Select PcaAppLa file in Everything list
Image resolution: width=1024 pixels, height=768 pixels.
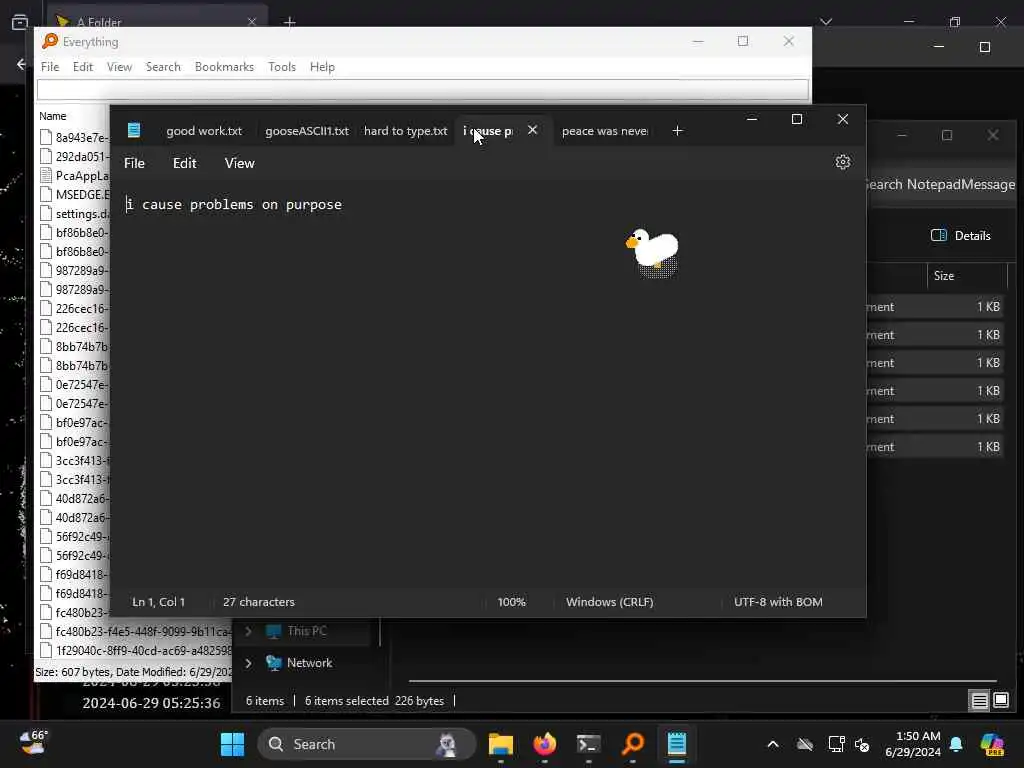(74, 176)
